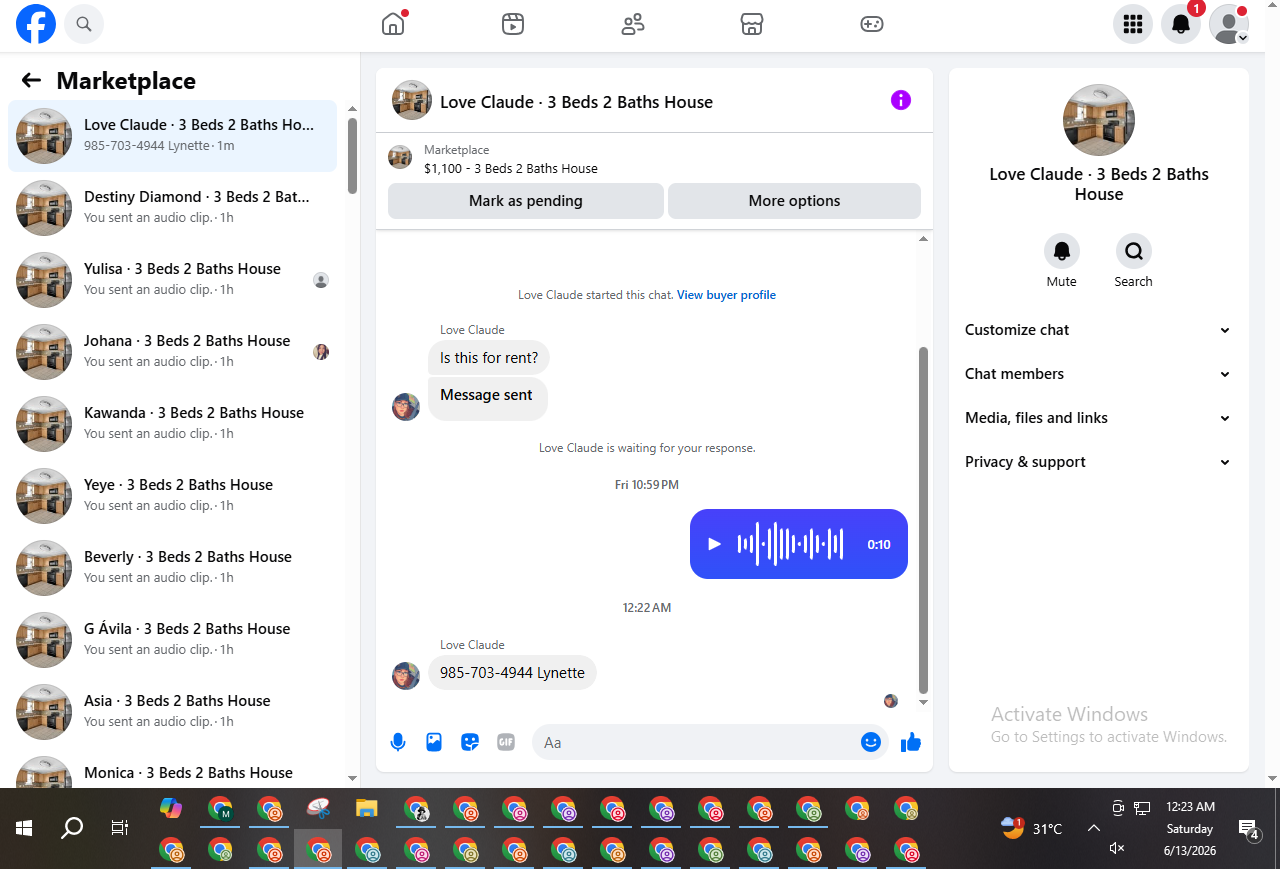Click the $1,100 listing thumbnail
This screenshot has width=1280, height=869.
400,157
